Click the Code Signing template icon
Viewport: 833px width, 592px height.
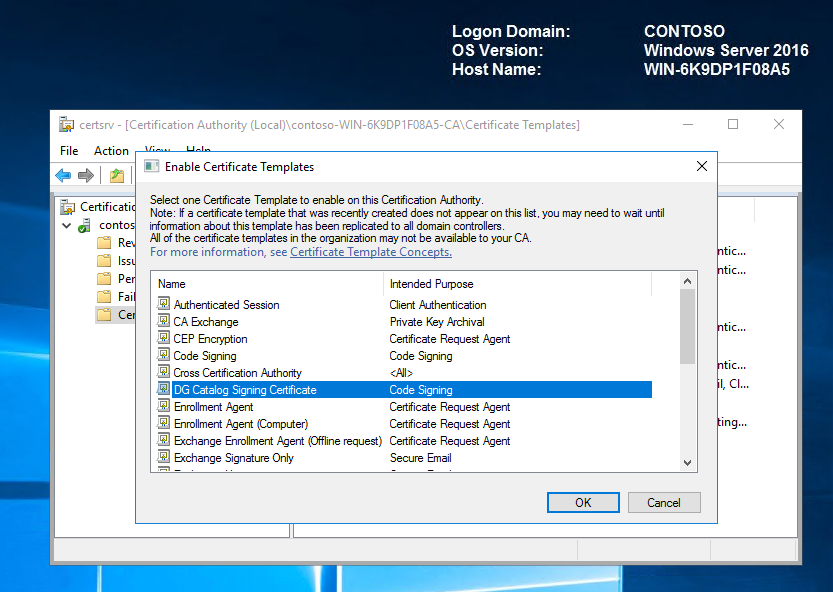click(x=164, y=355)
